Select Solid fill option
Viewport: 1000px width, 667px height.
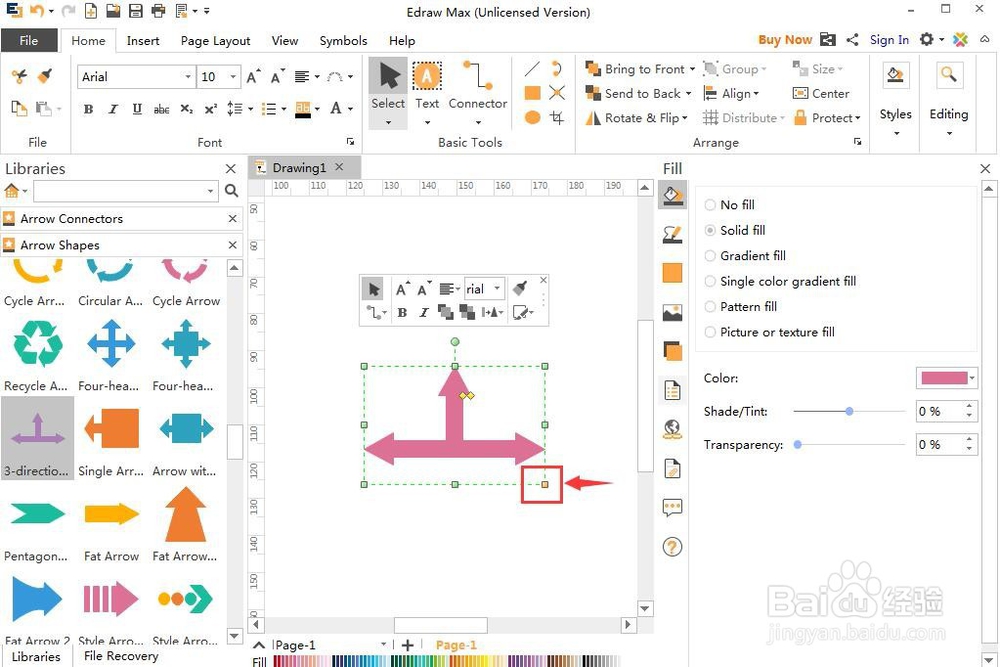735,230
